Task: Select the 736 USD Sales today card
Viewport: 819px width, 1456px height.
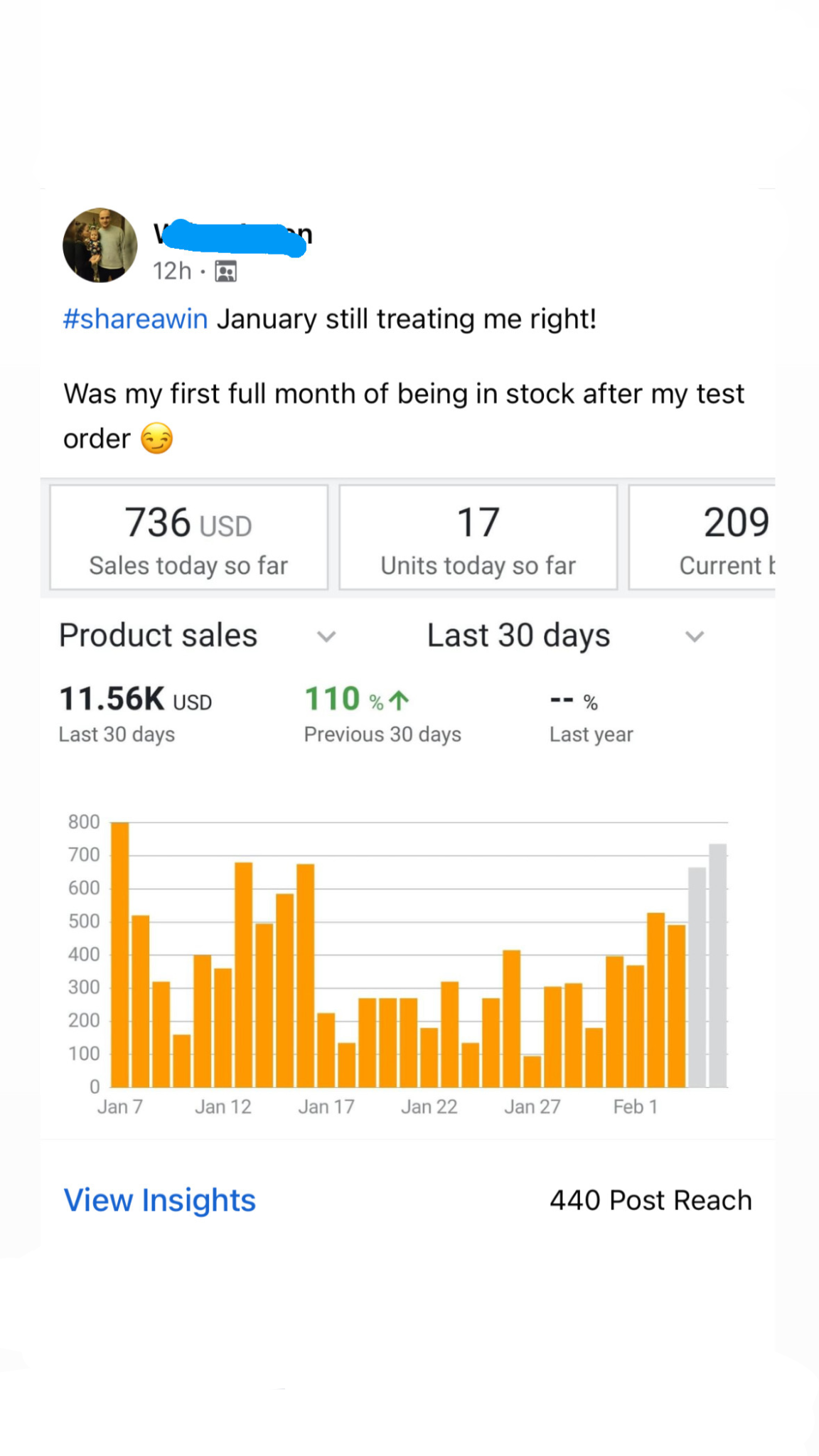Action: 188,537
